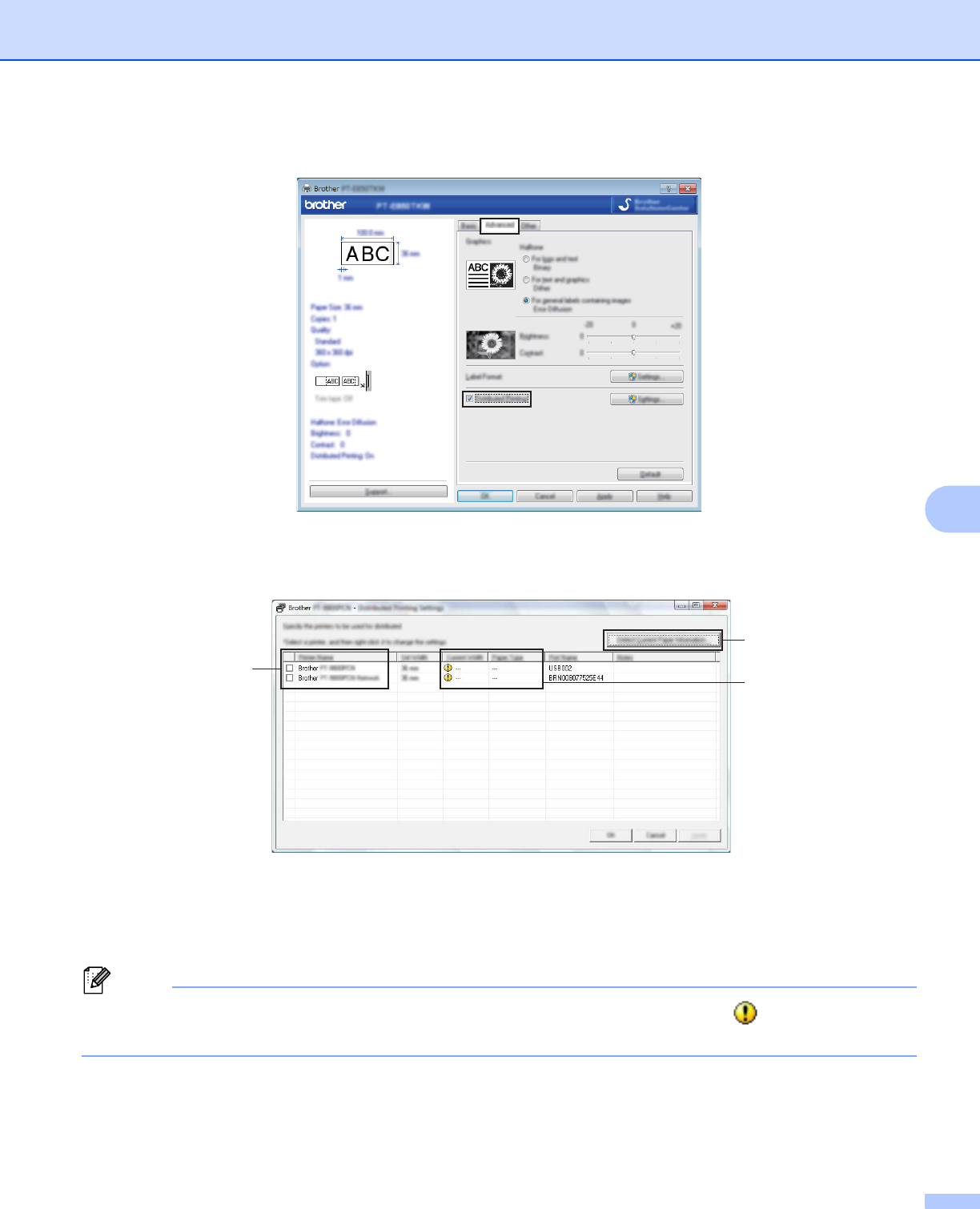Screen dimensions: 980x1209
Task: Click the Paper Type column header
Action: (x=517, y=657)
